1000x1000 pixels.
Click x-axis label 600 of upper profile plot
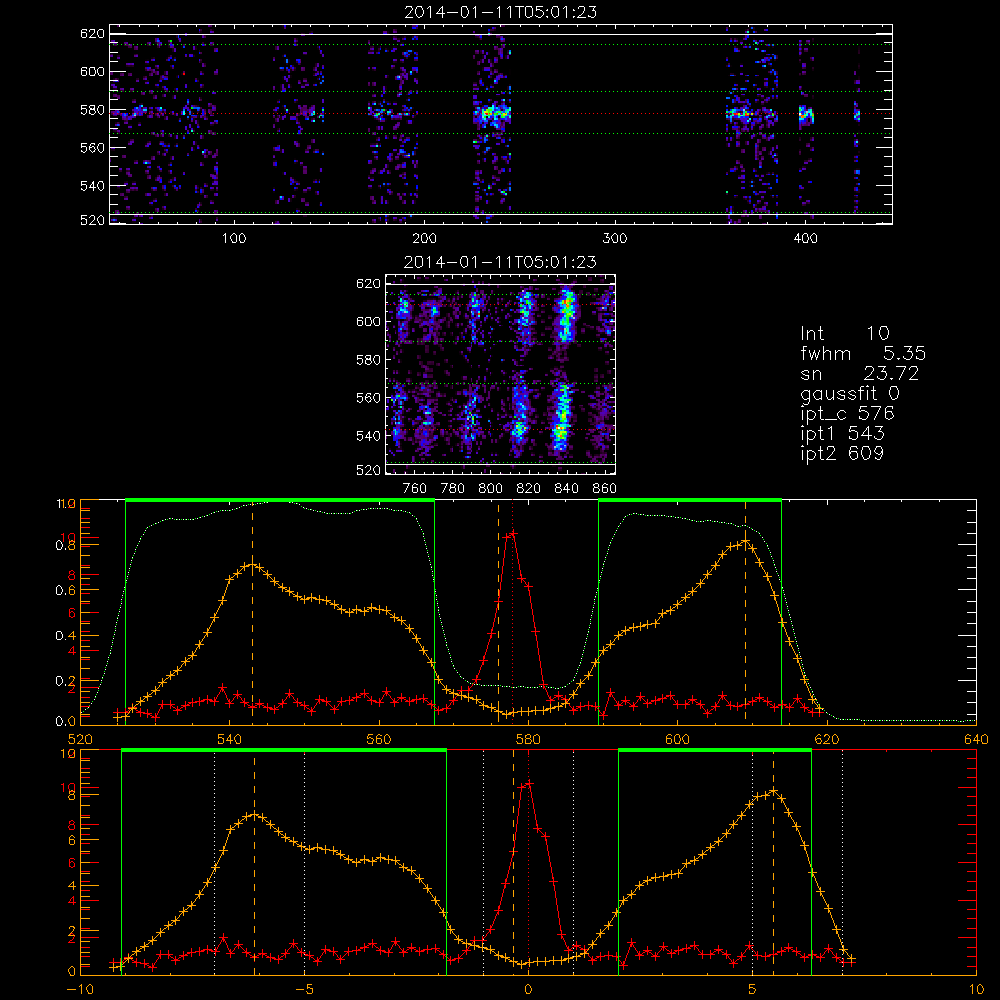(x=677, y=739)
